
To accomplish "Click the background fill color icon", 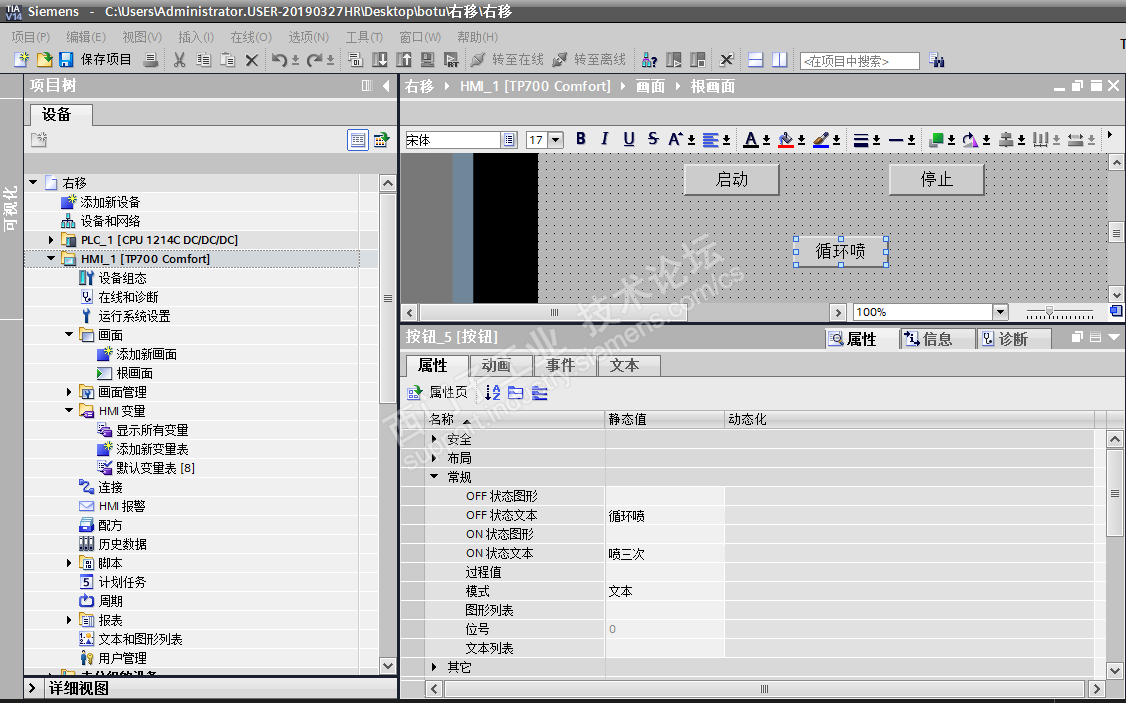I will pos(786,140).
